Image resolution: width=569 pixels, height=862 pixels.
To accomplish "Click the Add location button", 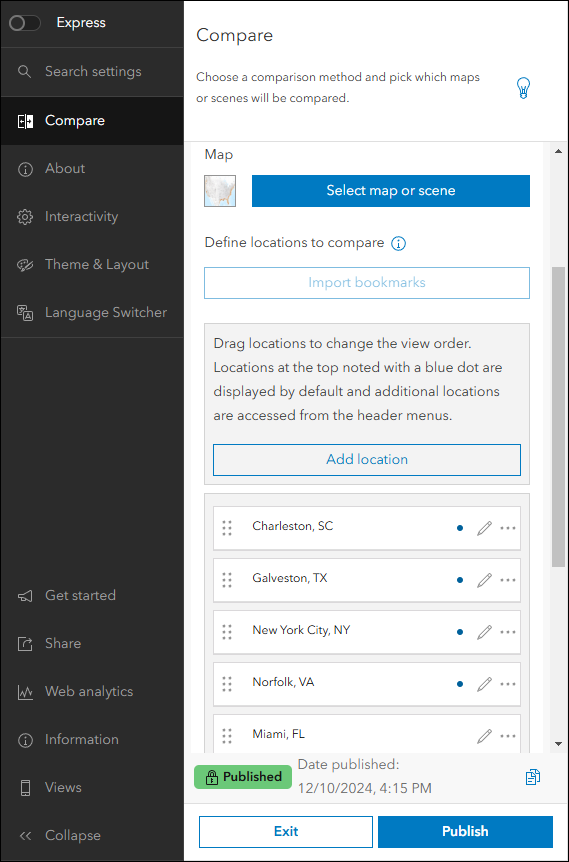I will tap(367, 460).
